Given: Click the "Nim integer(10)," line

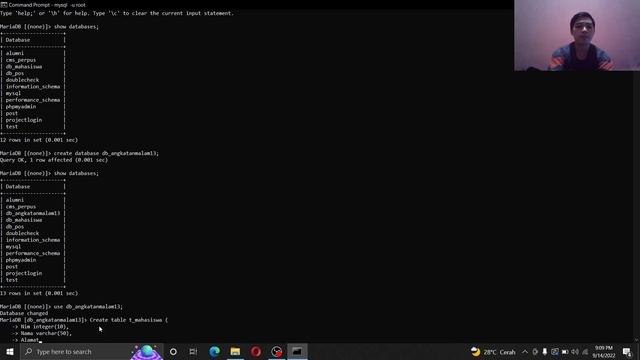Looking at the screenshot, I should click(44, 327).
